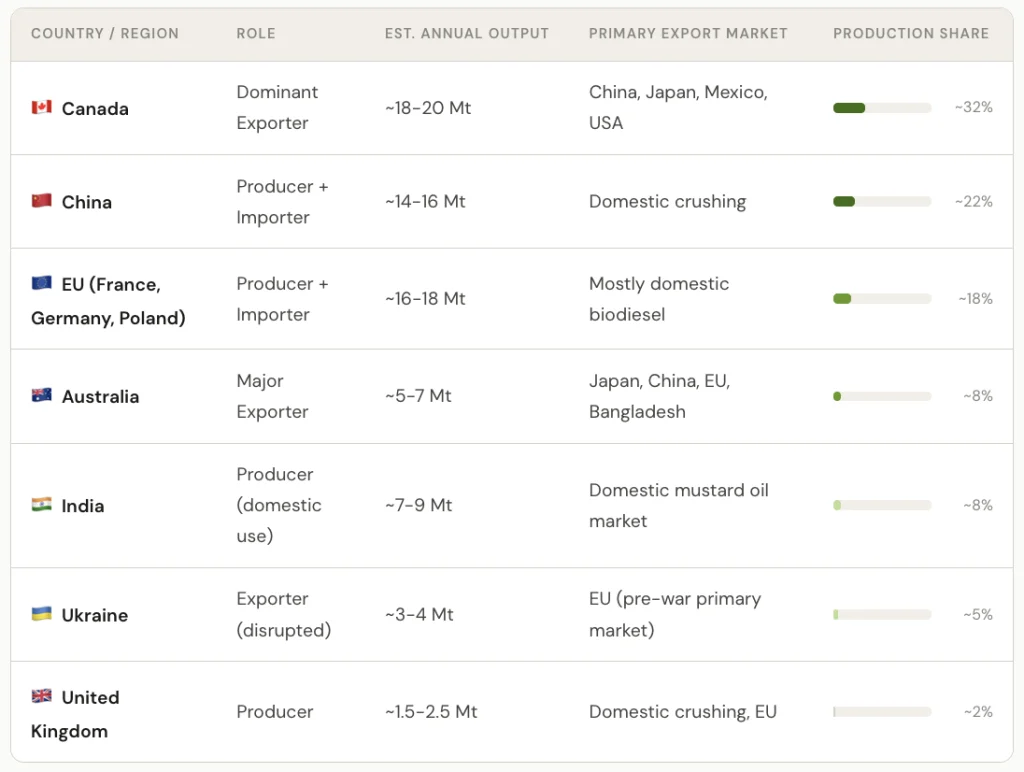Click the "Domestic crushing, EU" cell

tap(683, 711)
